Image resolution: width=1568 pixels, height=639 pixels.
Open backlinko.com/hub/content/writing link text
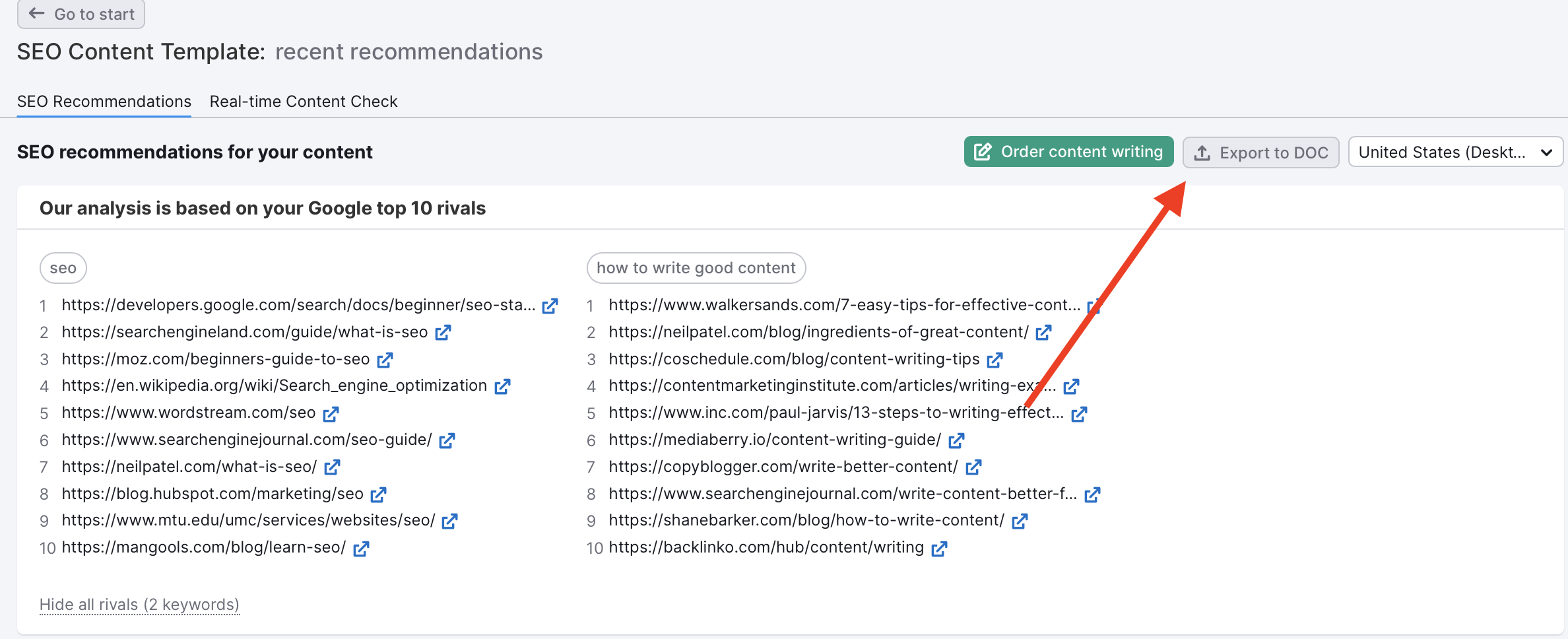pyautogui.click(x=766, y=547)
